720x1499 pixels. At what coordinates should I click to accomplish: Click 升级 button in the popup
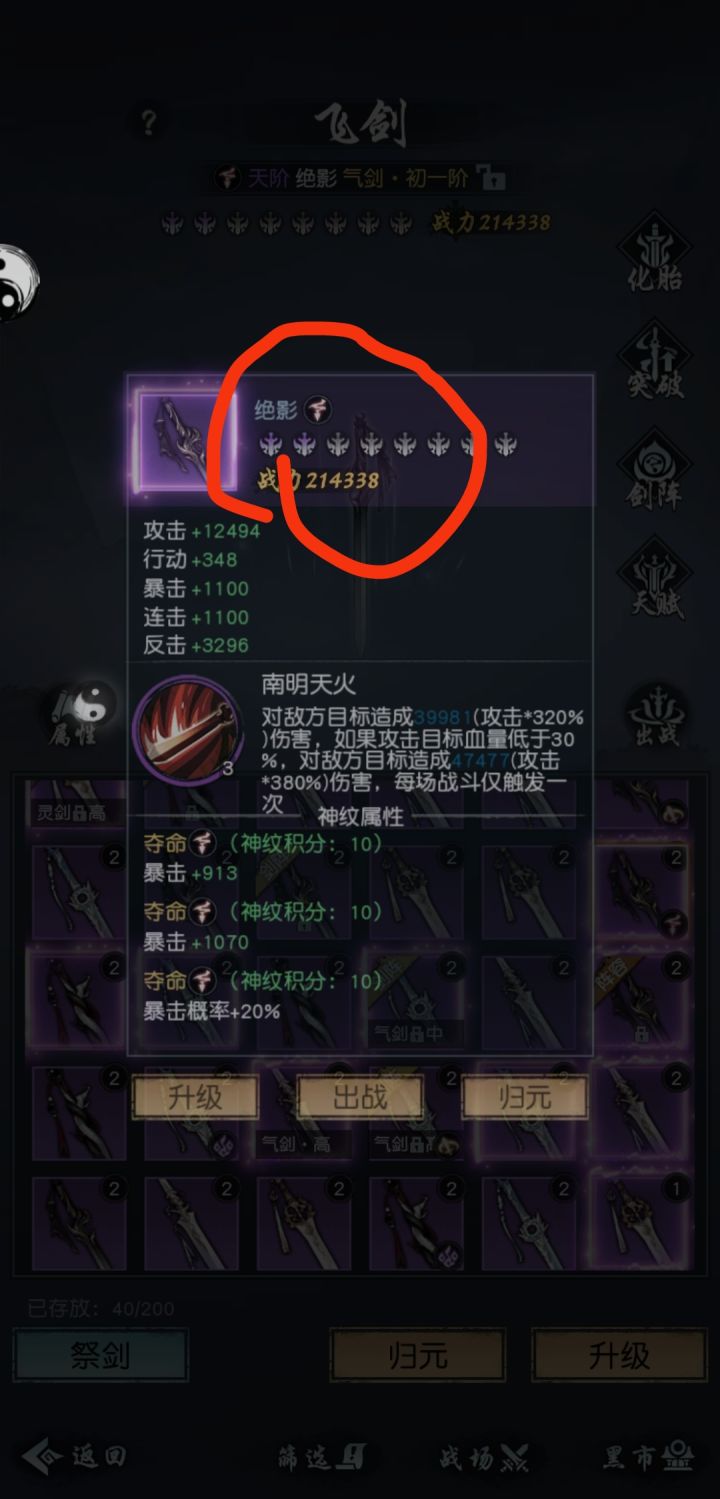coord(195,1097)
